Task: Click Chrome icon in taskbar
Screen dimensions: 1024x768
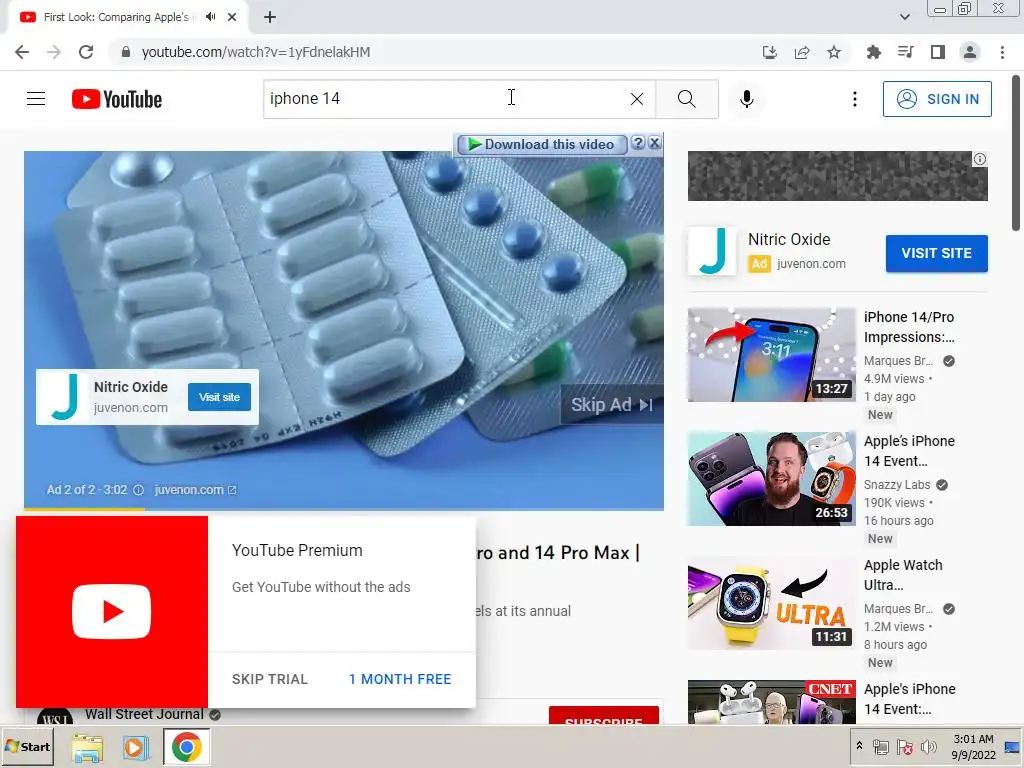Action: point(186,747)
